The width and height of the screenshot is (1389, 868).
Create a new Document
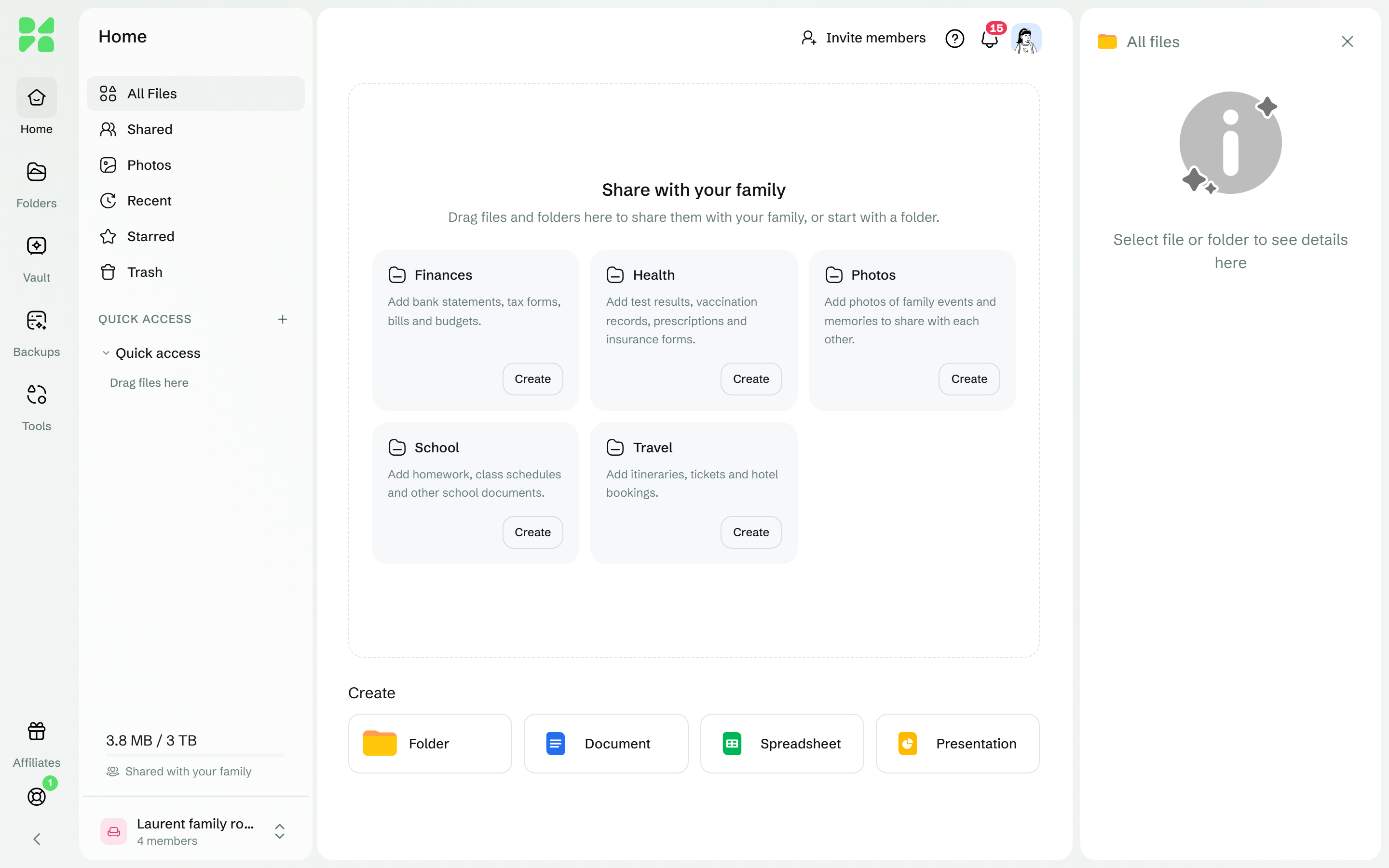point(606,744)
